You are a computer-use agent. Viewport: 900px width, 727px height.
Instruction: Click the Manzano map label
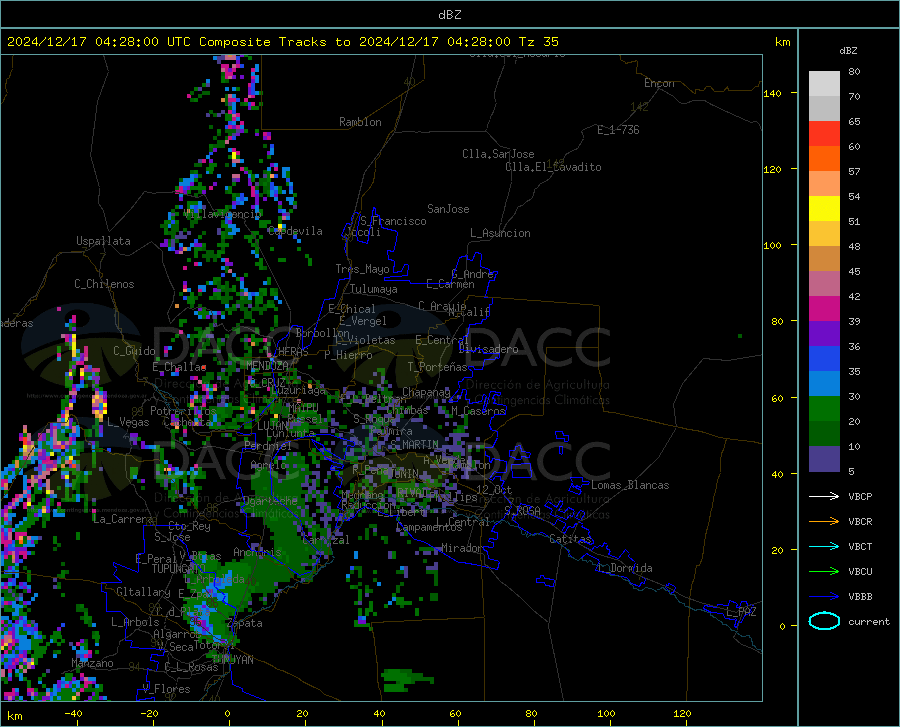(x=92, y=663)
